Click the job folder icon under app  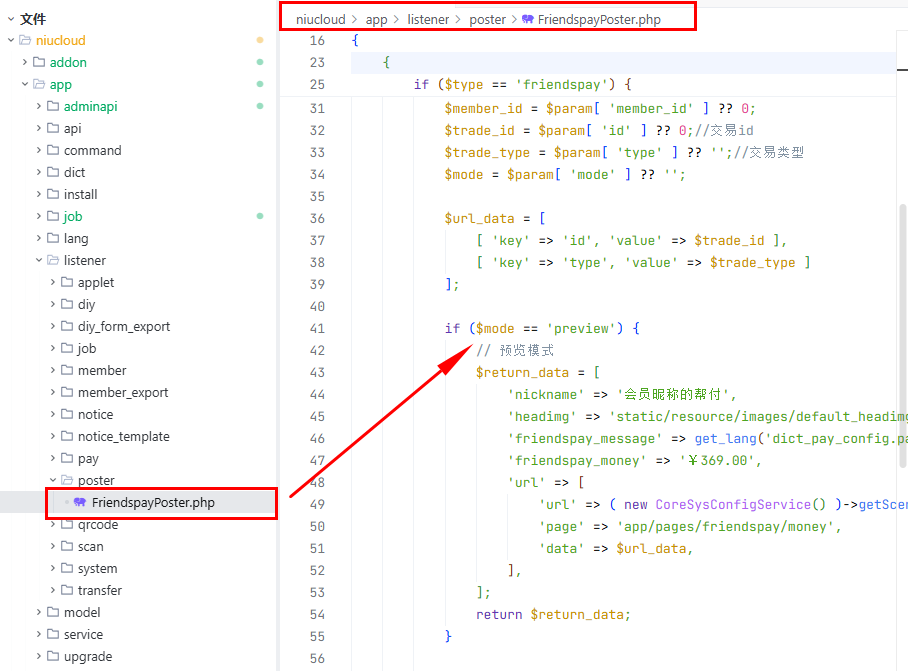53,217
